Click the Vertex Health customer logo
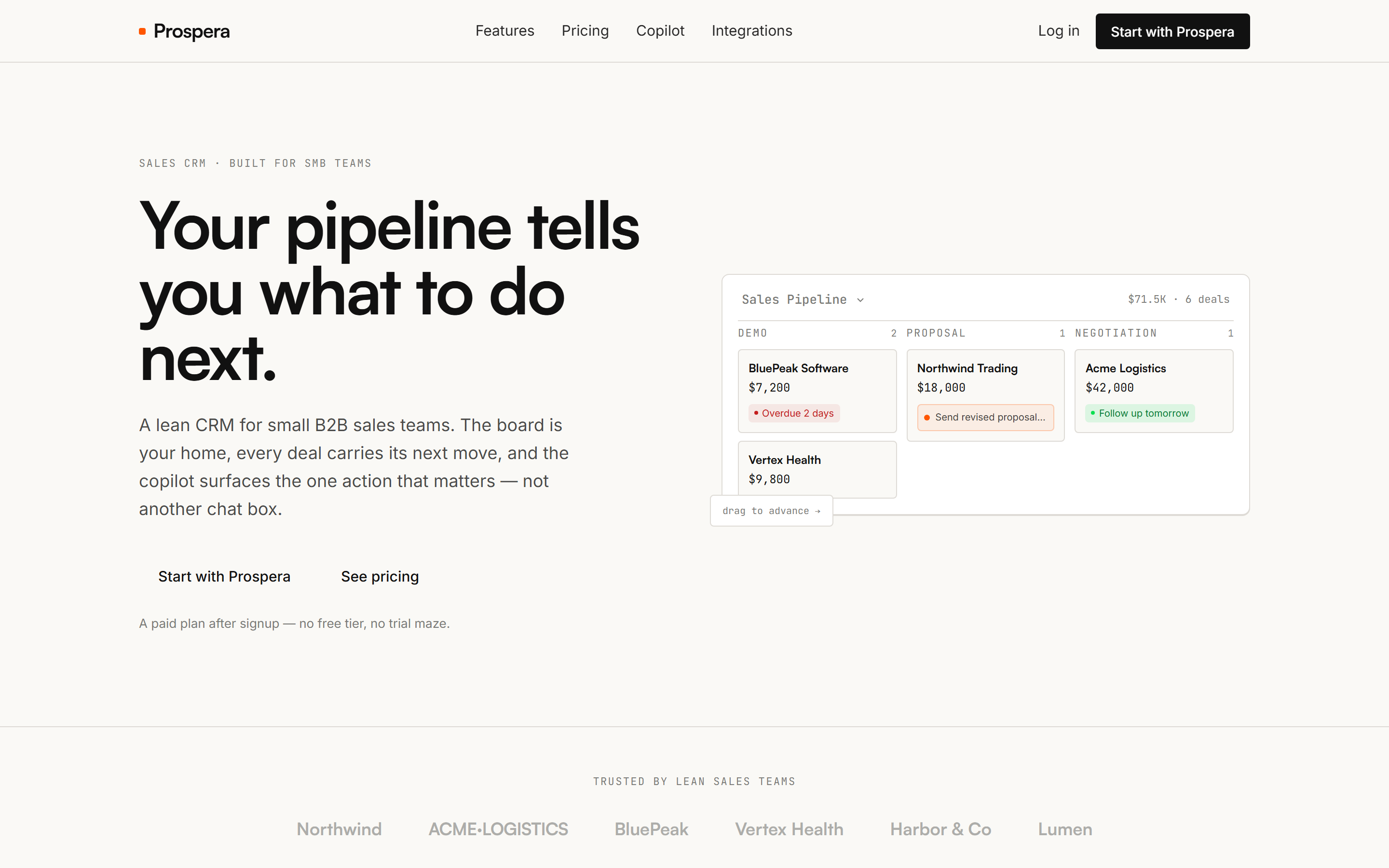Viewport: 1389px width, 868px height. [789, 829]
